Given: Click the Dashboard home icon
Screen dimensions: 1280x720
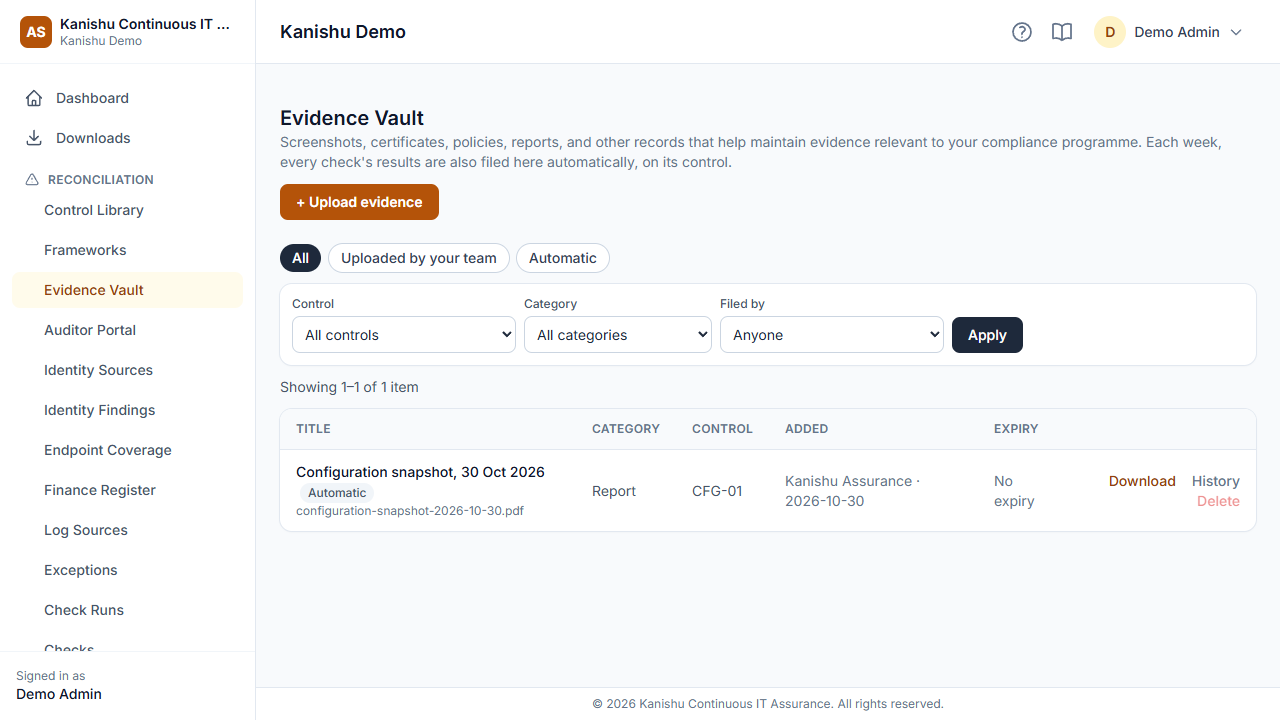Looking at the screenshot, I should click(x=34, y=98).
